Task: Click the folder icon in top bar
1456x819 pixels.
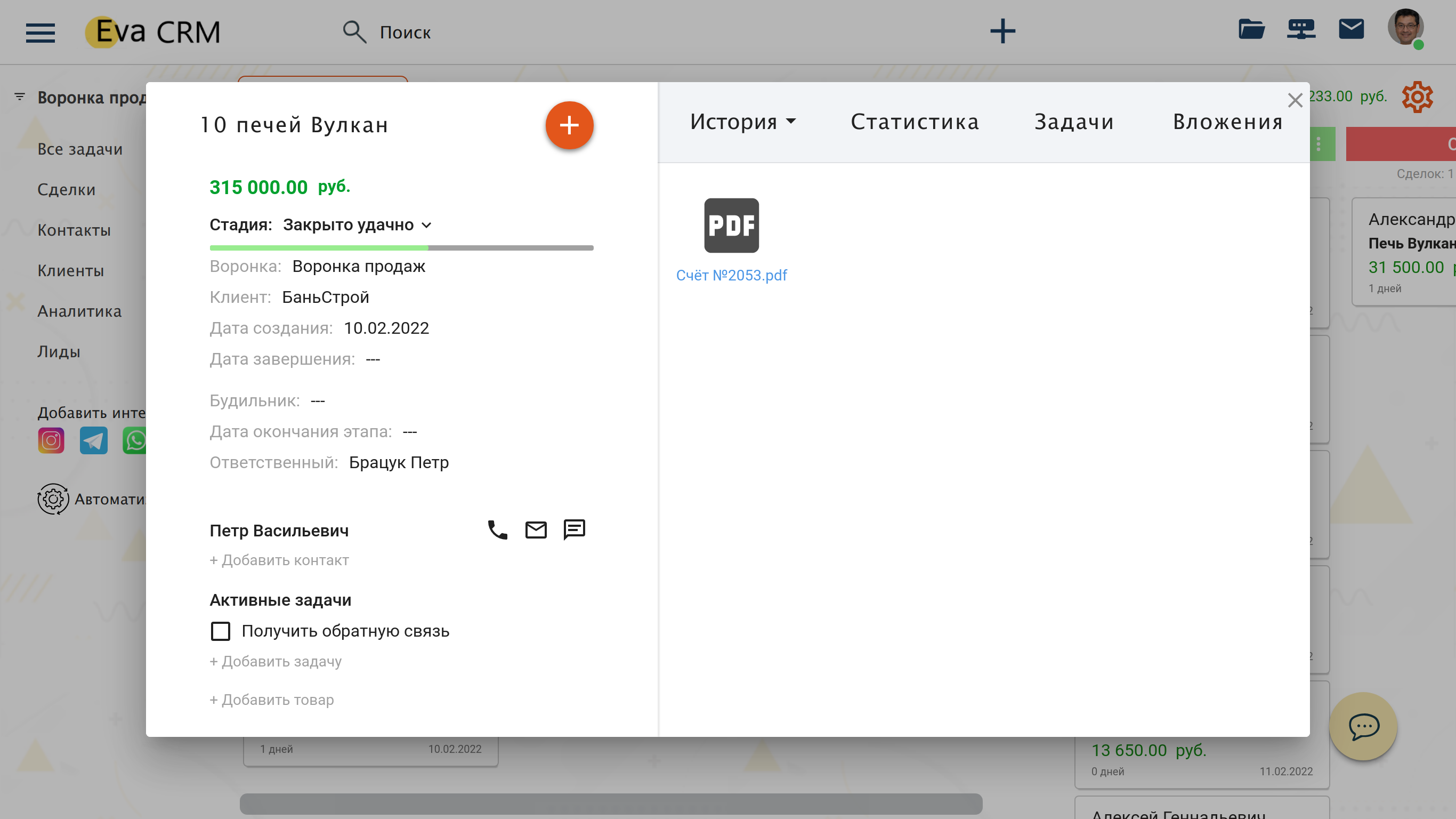Action: click(1251, 29)
